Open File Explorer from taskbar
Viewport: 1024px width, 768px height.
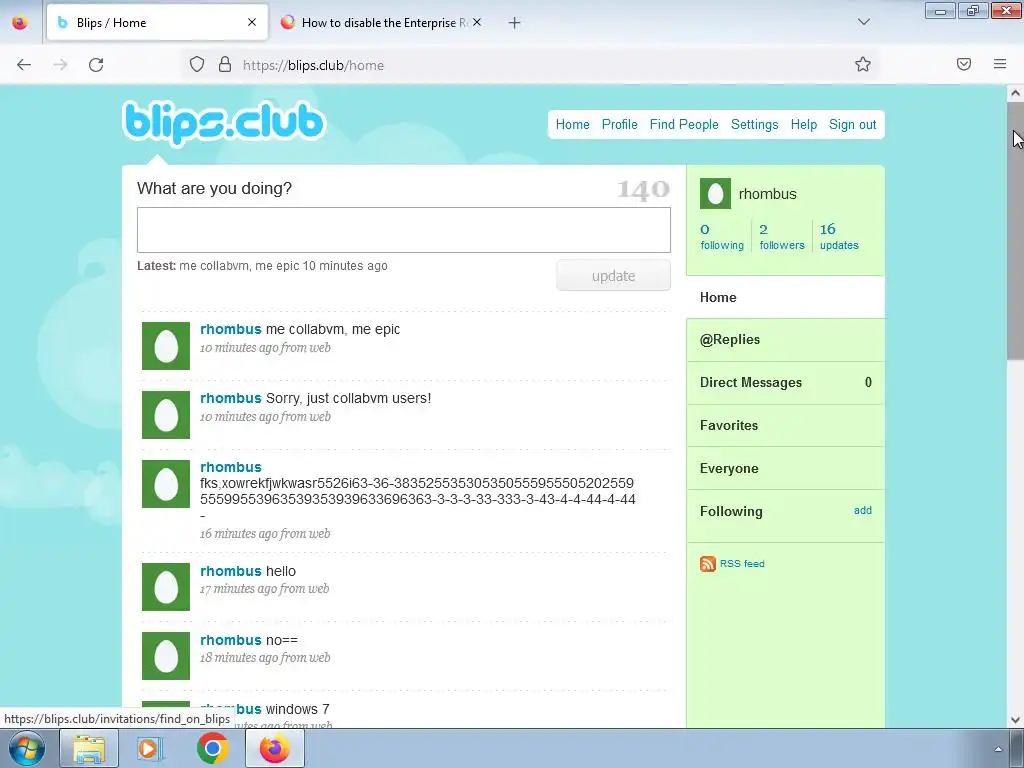(89, 748)
